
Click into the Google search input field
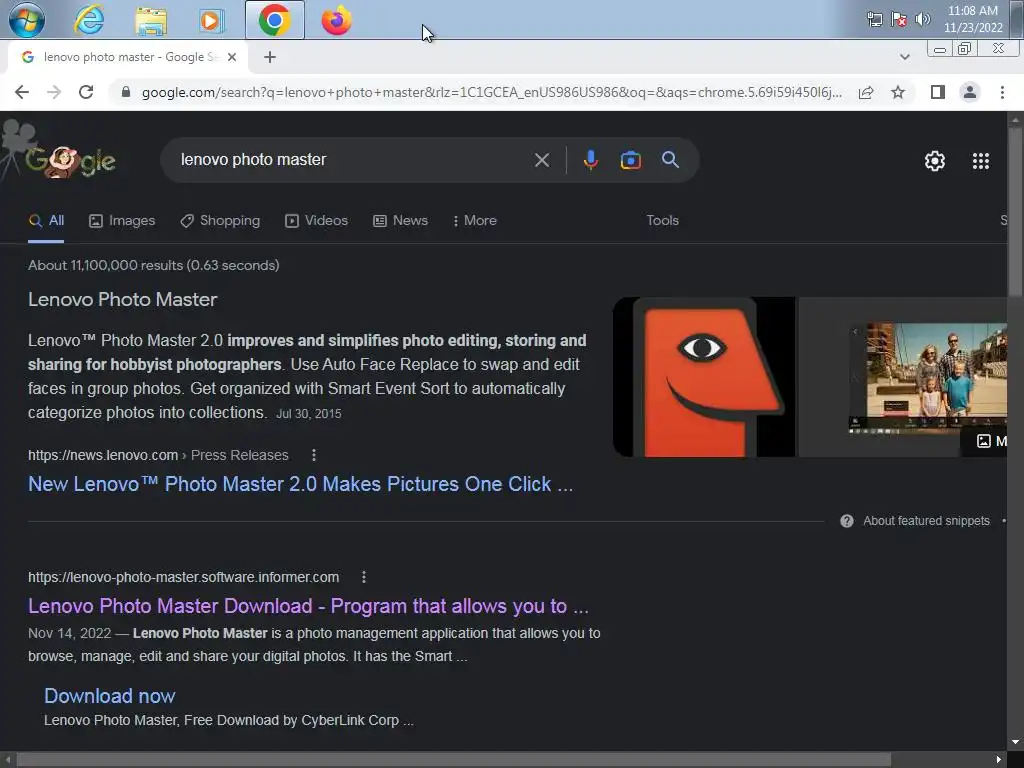click(353, 160)
